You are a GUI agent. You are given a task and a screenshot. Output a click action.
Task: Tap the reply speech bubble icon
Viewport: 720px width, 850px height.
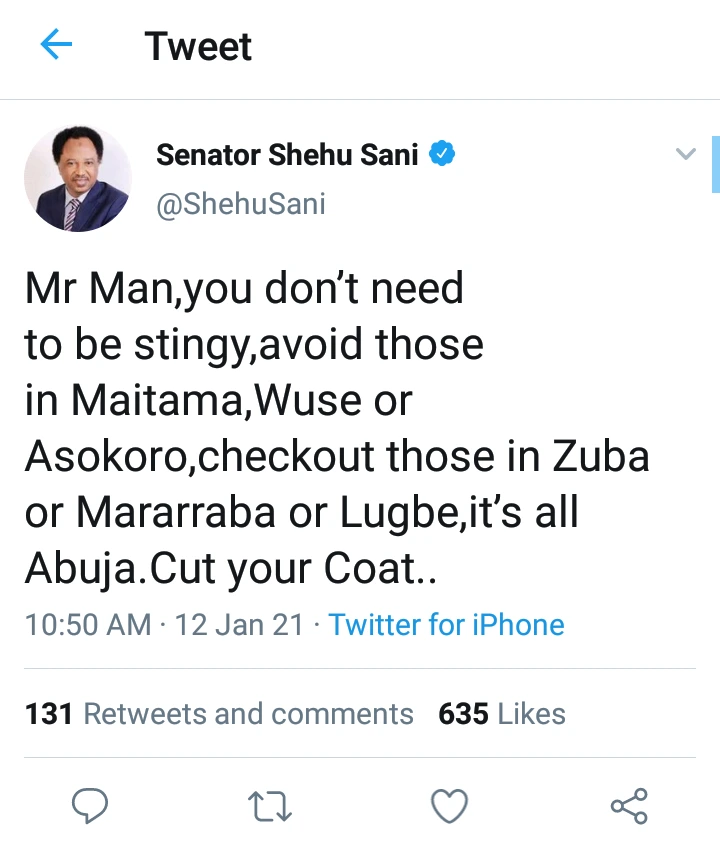(x=90, y=805)
